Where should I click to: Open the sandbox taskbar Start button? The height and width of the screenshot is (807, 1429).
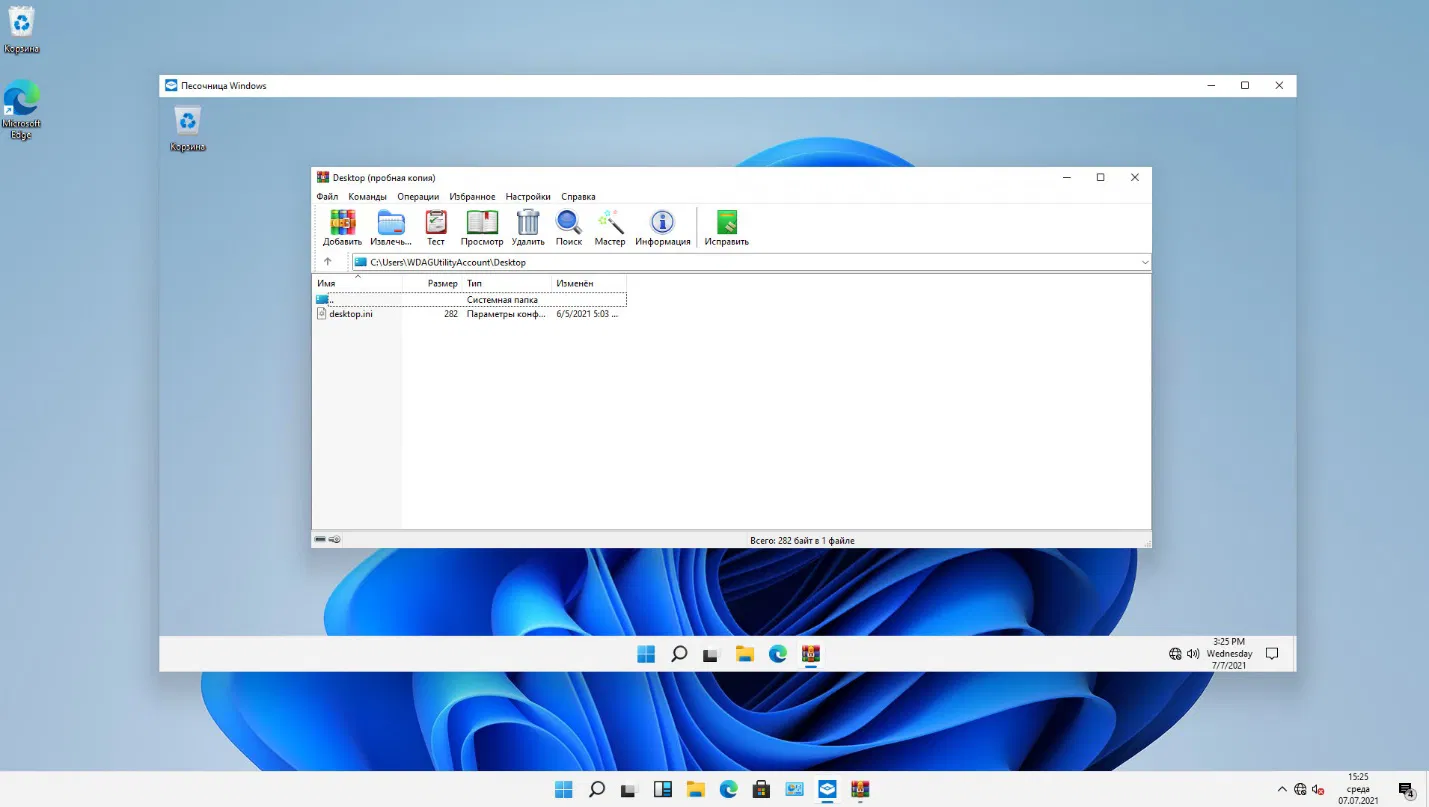point(646,654)
